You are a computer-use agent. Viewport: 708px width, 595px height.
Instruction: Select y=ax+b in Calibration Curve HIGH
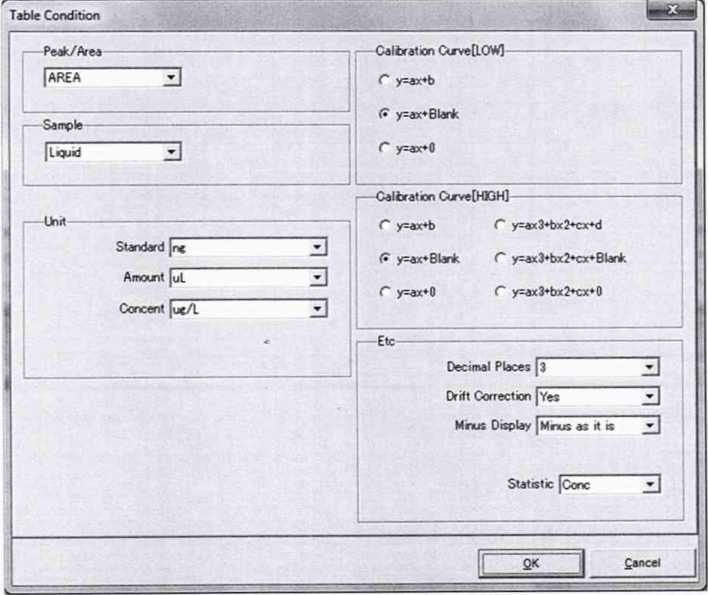tap(385, 226)
